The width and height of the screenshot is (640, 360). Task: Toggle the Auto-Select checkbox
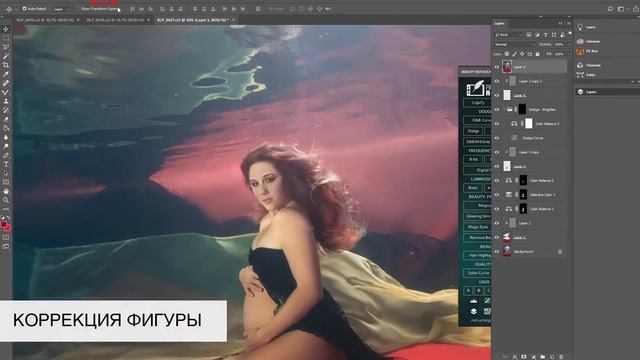pyautogui.click(x=24, y=9)
